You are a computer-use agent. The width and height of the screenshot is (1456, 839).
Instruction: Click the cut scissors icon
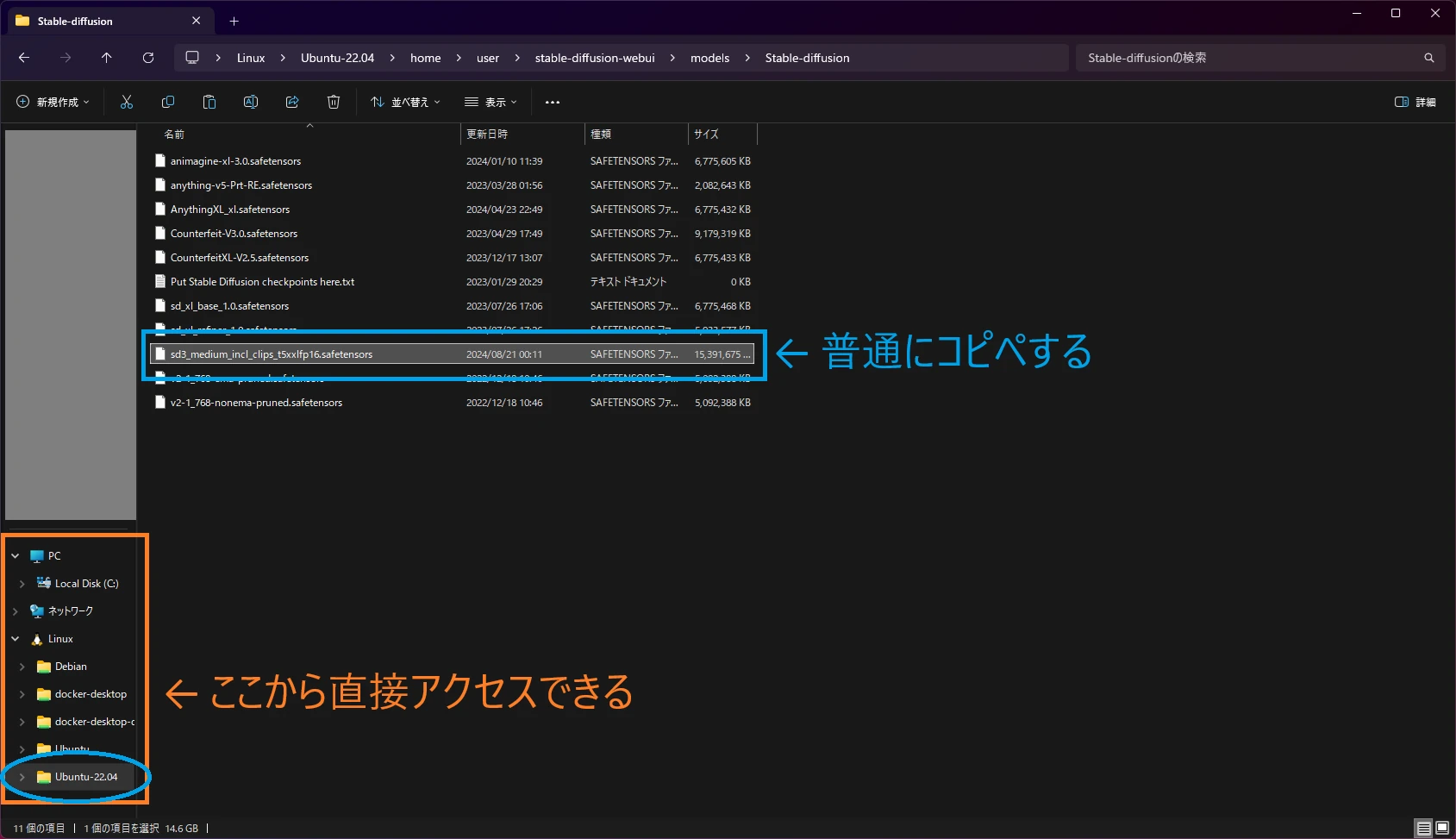tap(127, 102)
